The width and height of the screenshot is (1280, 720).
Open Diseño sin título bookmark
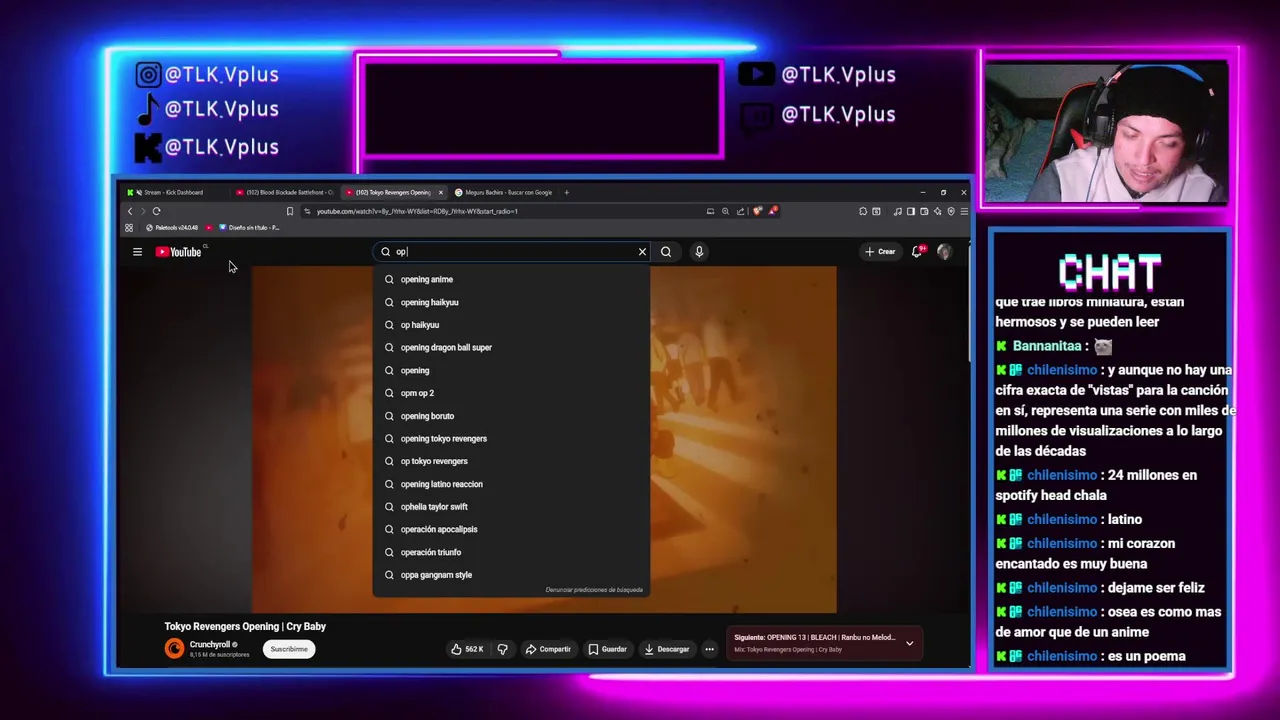coord(249,228)
